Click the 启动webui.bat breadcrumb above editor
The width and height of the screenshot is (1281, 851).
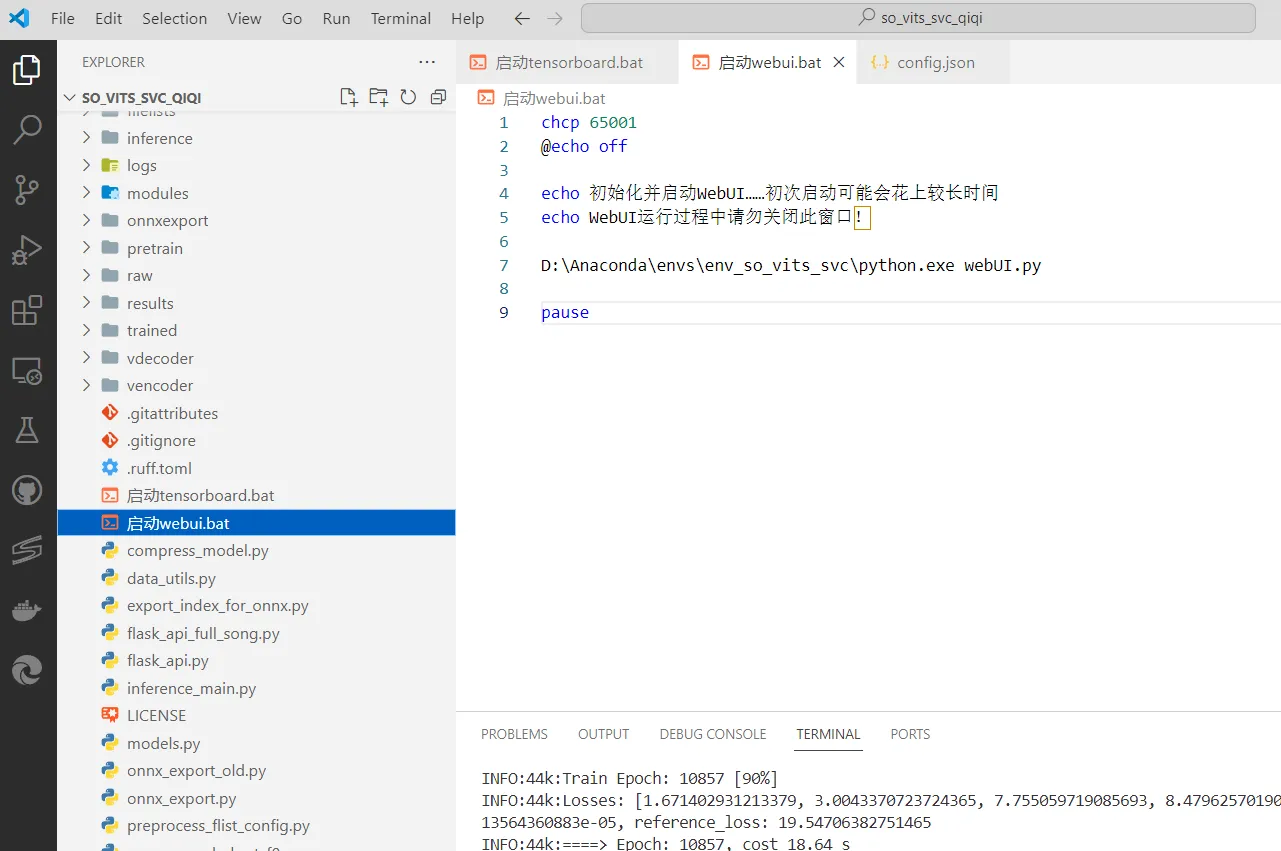[542, 98]
